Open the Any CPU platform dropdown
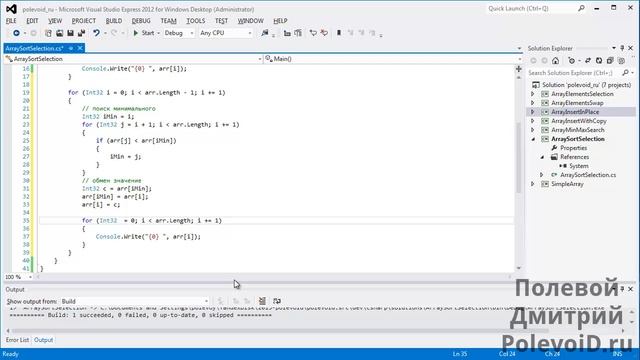The image size is (640, 360). pos(226,33)
